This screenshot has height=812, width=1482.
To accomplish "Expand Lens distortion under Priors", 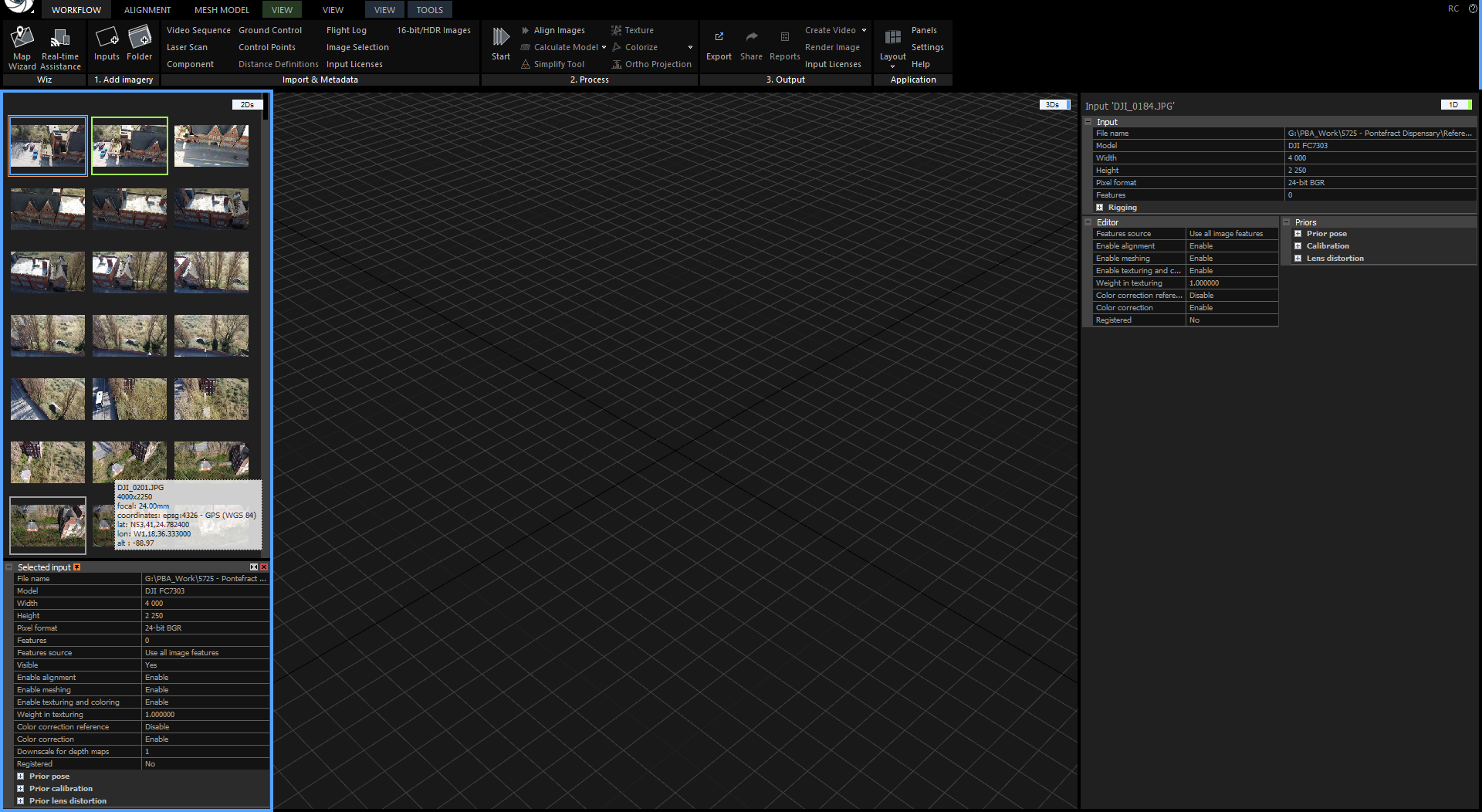I will (x=1298, y=259).
